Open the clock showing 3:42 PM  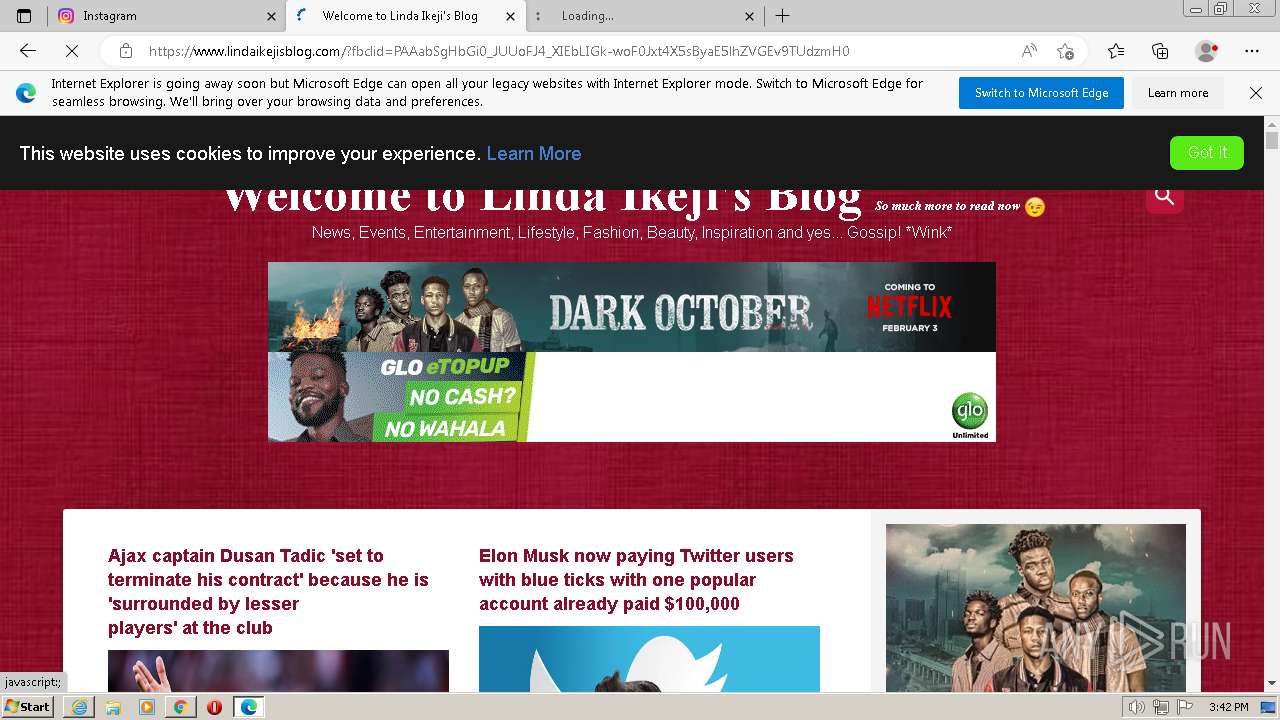pos(1229,707)
